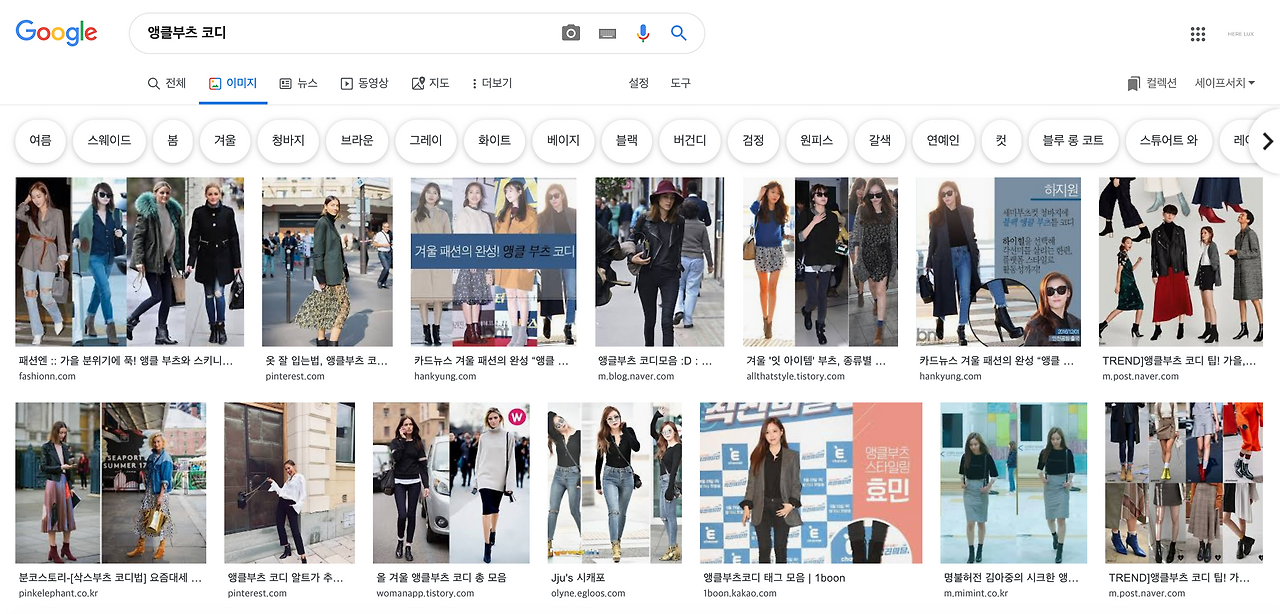Open input tools with the keyboard icon
This screenshot has height=614, width=1280.
coord(606,32)
